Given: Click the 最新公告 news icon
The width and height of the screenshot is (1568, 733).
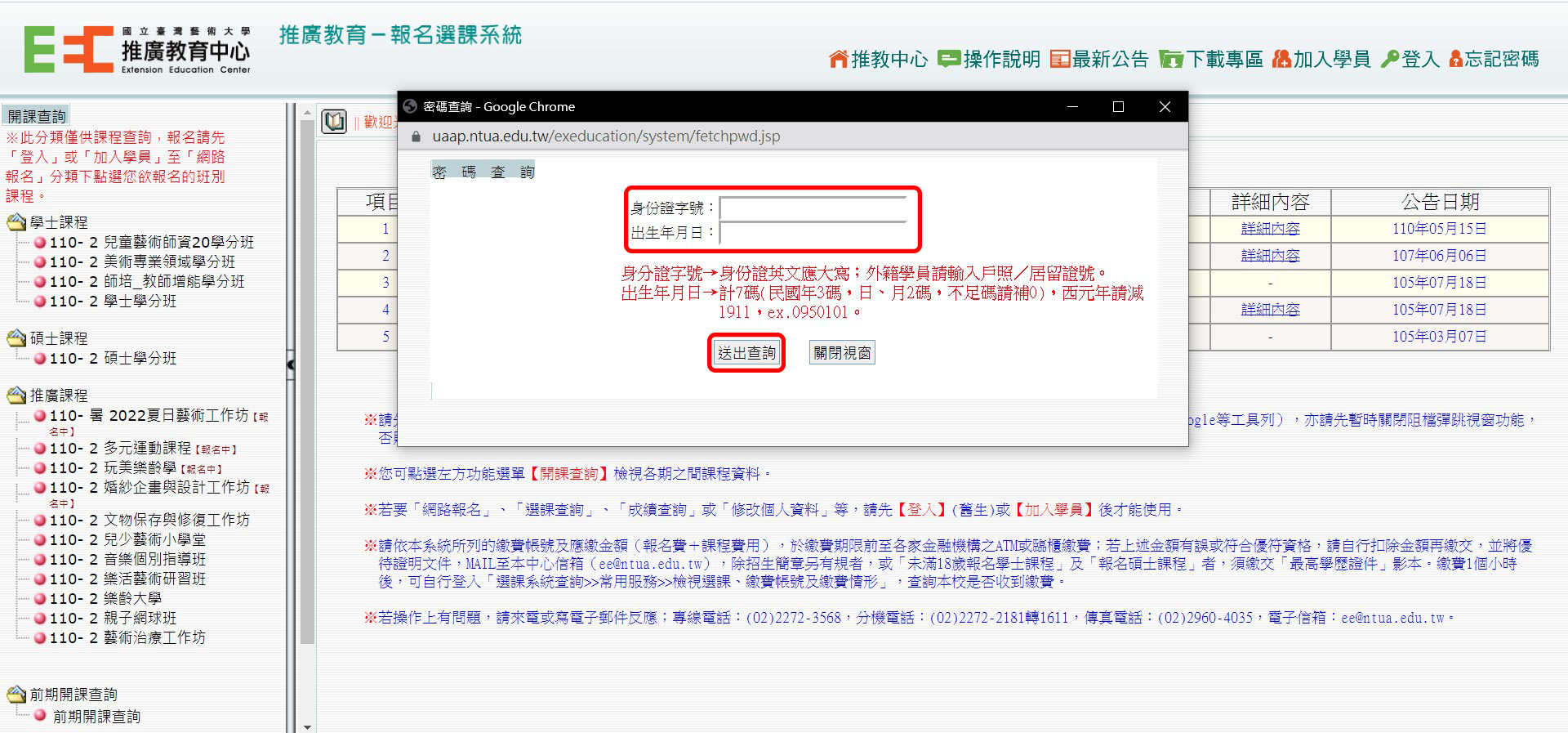Looking at the screenshot, I should click(1060, 59).
